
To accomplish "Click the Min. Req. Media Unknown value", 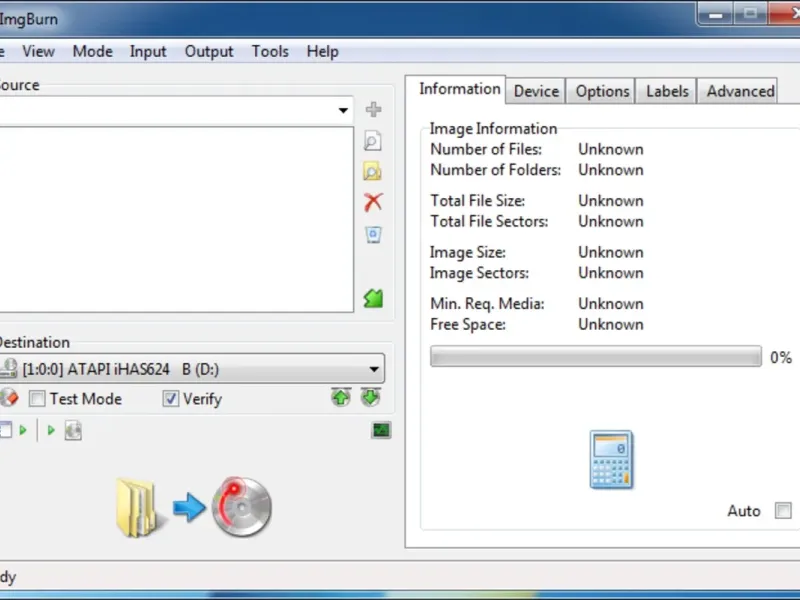I will (610, 304).
